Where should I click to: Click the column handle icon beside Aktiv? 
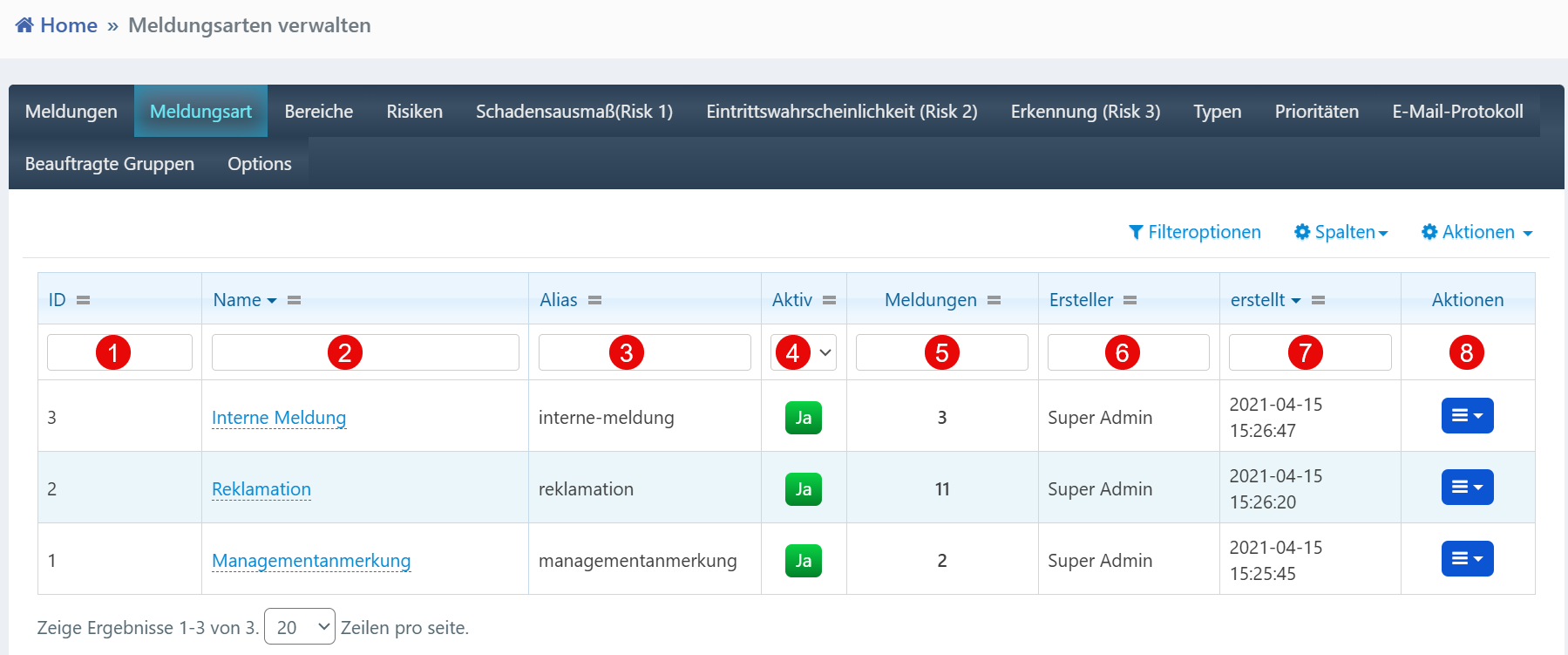tap(829, 300)
